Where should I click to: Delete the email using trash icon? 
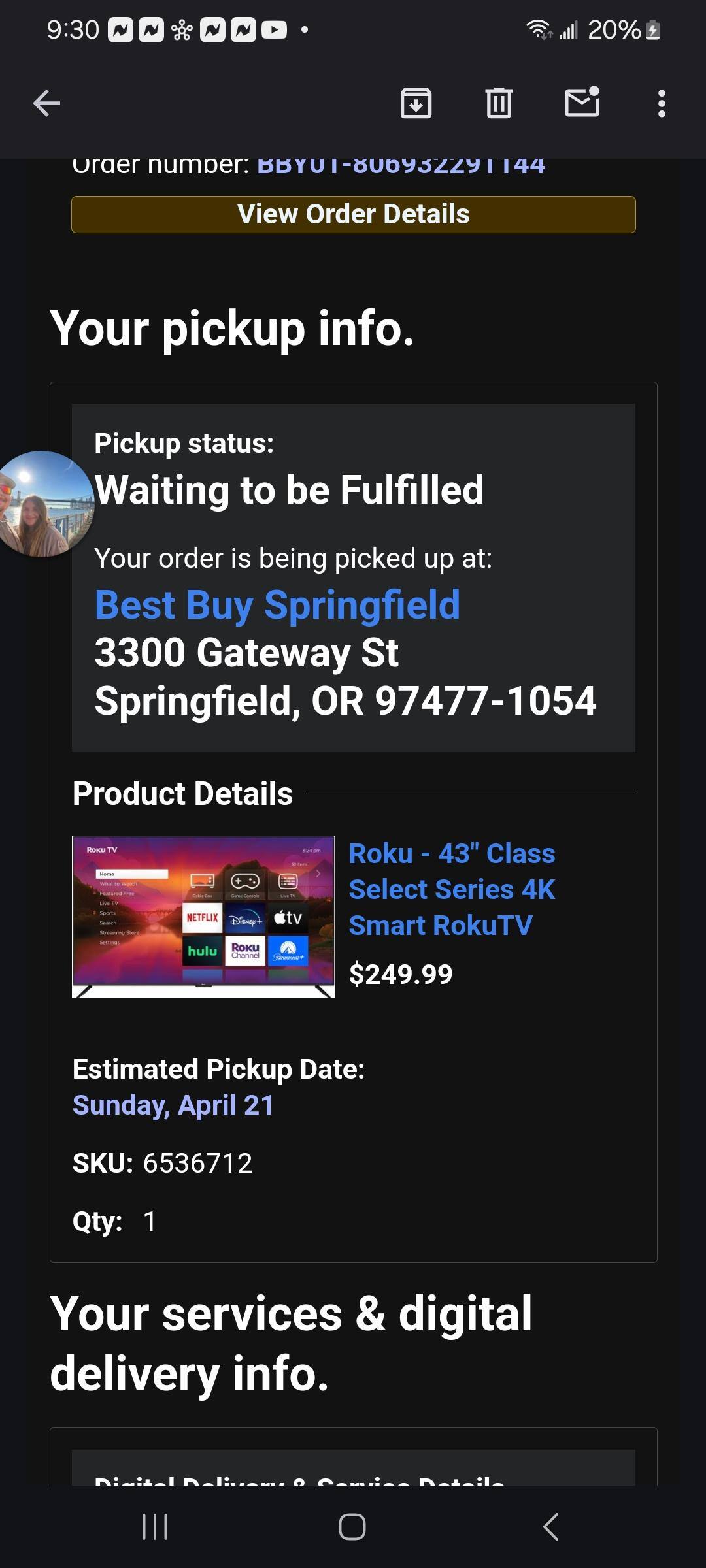[x=499, y=103]
